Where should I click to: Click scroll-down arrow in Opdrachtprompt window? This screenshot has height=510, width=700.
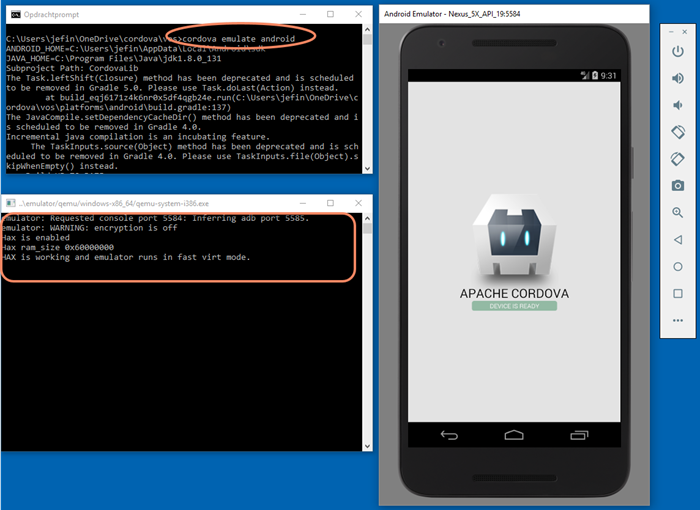[x=367, y=169]
